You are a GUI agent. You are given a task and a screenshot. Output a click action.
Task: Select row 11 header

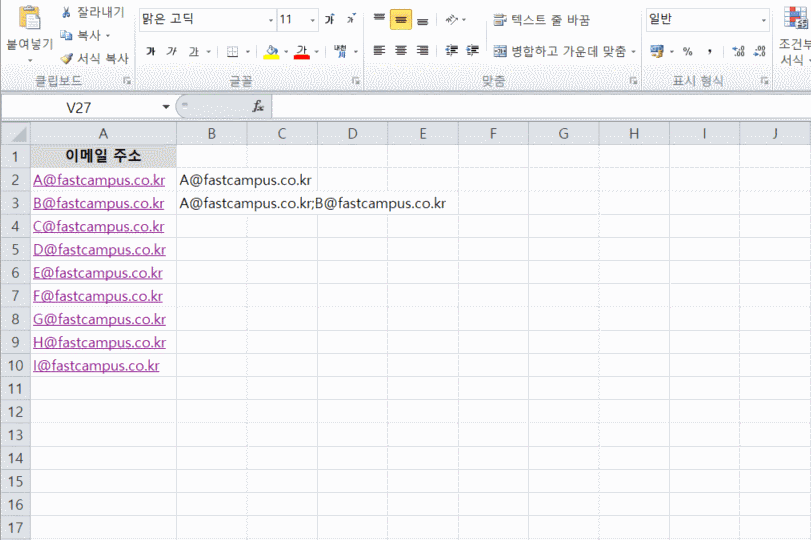pyautogui.click(x=16, y=388)
